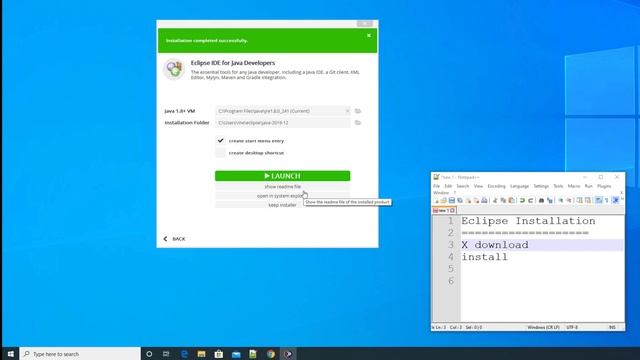Open Notepad++ Settings menu
This screenshot has width=640, height=360.
click(541, 186)
